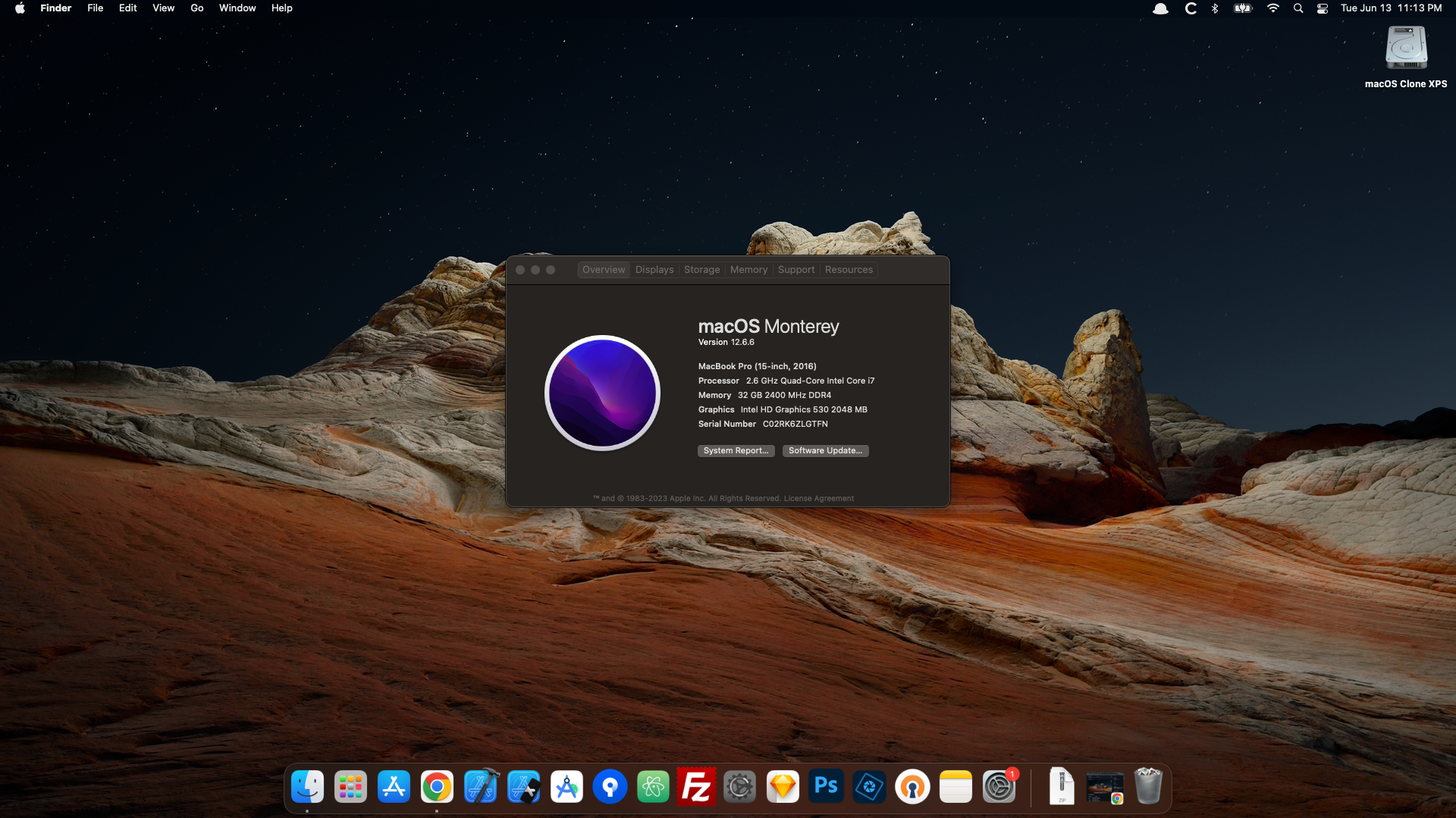
Task: Launch OpenVPN Connect from the dock
Action: (x=912, y=787)
